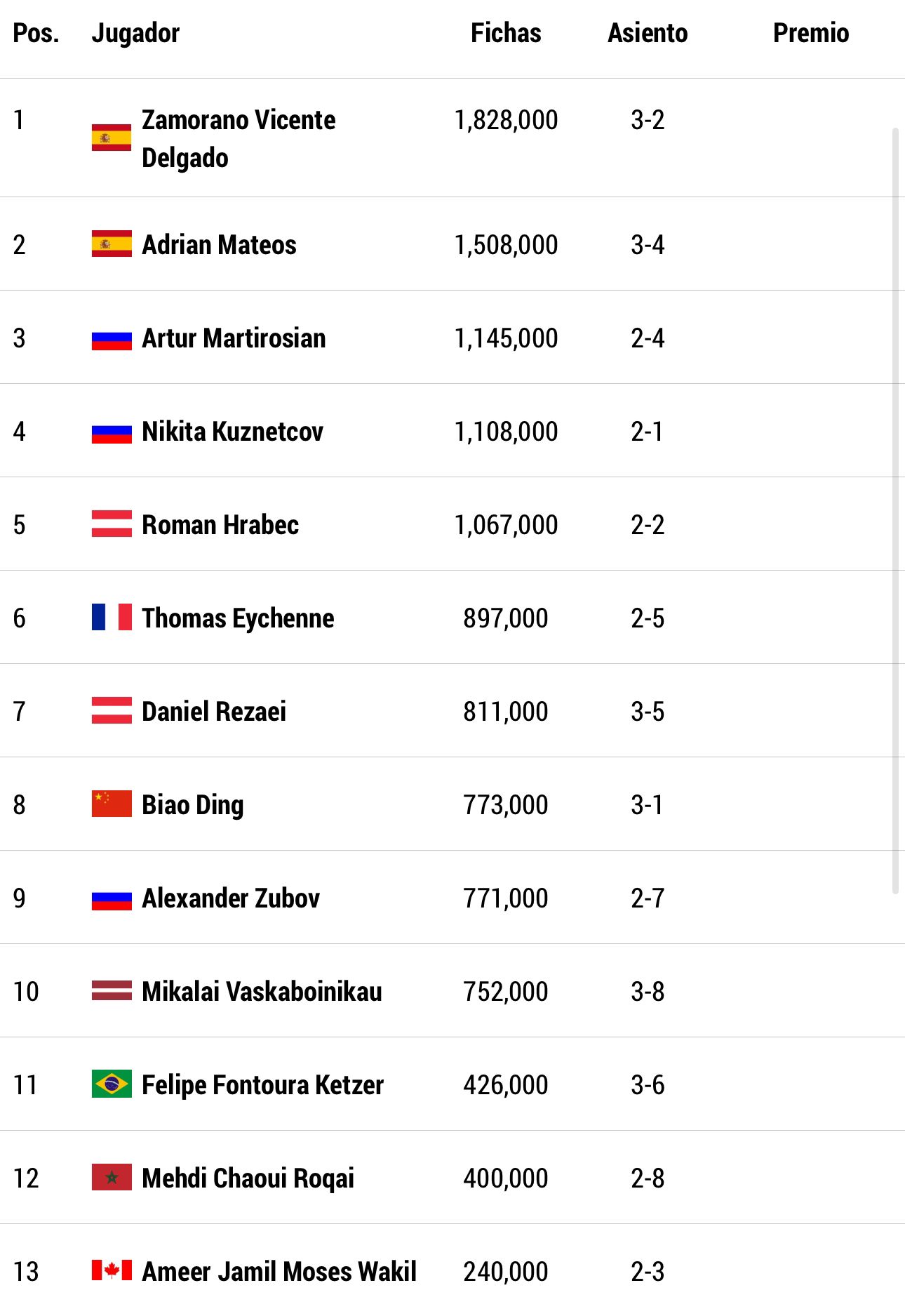Click the Austrian flag next to Roman Hrabec
The height and width of the screenshot is (1316, 905).
click(112, 524)
